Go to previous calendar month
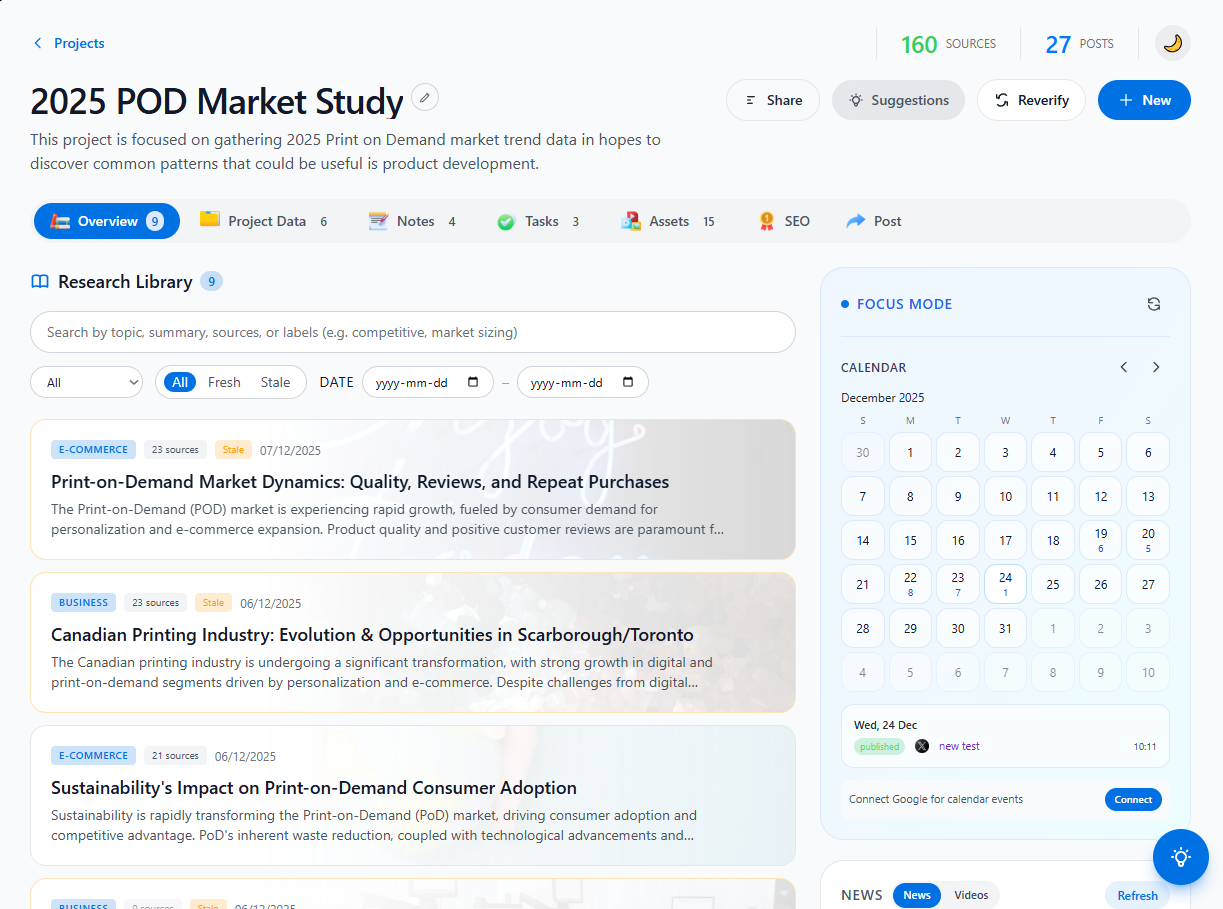The width and height of the screenshot is (1223, 909). pyautogui.click(x=1124, y=367)
